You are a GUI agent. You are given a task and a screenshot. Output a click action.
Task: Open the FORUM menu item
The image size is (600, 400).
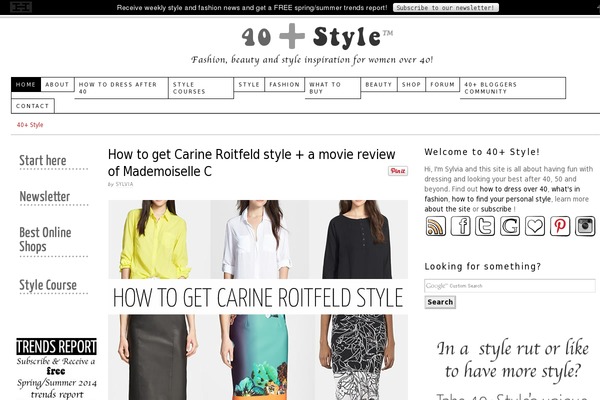coord(442,84)
